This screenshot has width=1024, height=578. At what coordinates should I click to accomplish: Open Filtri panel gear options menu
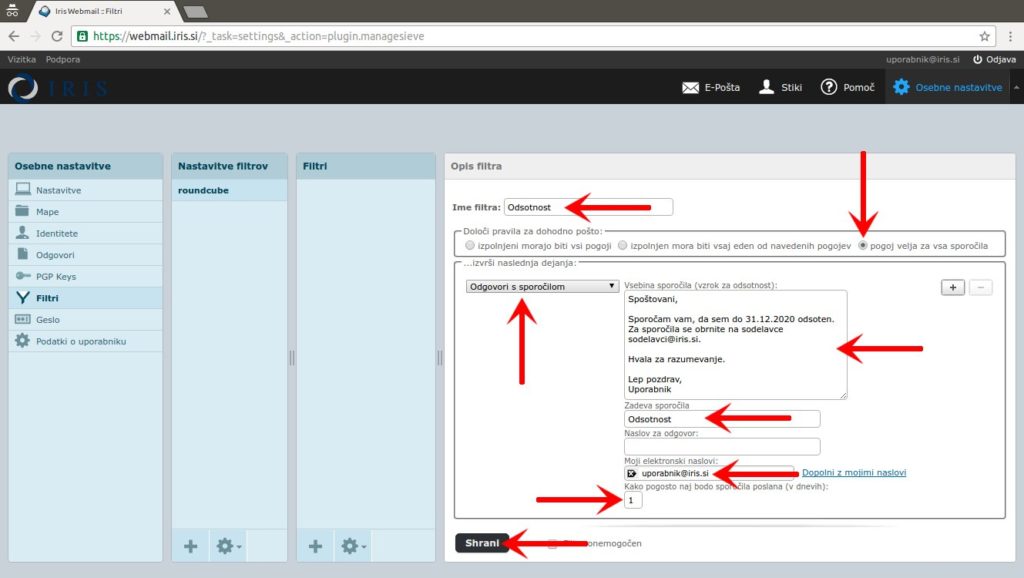[x=353, y=546]
